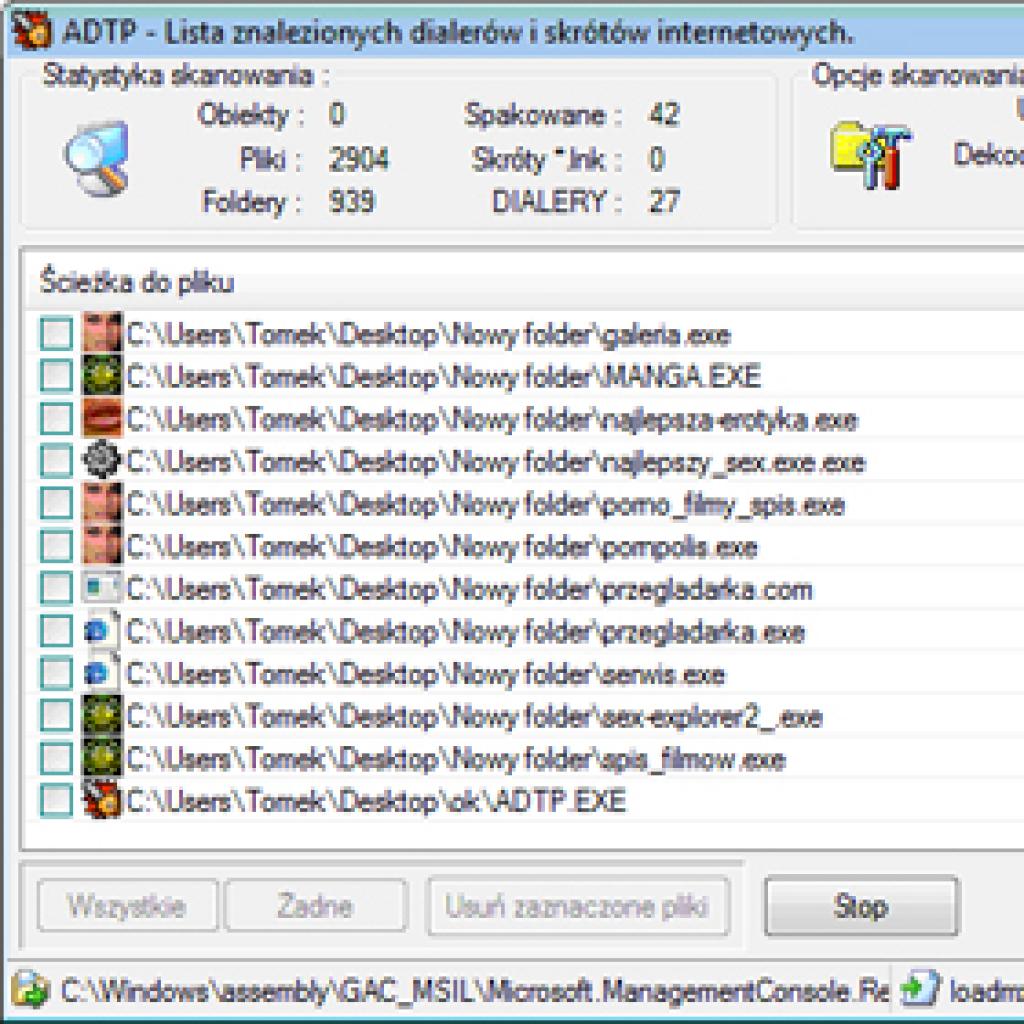1024x1024 pixels.
Task: Click the icon beside spis_filmow.exe
Action: point(102,757)
